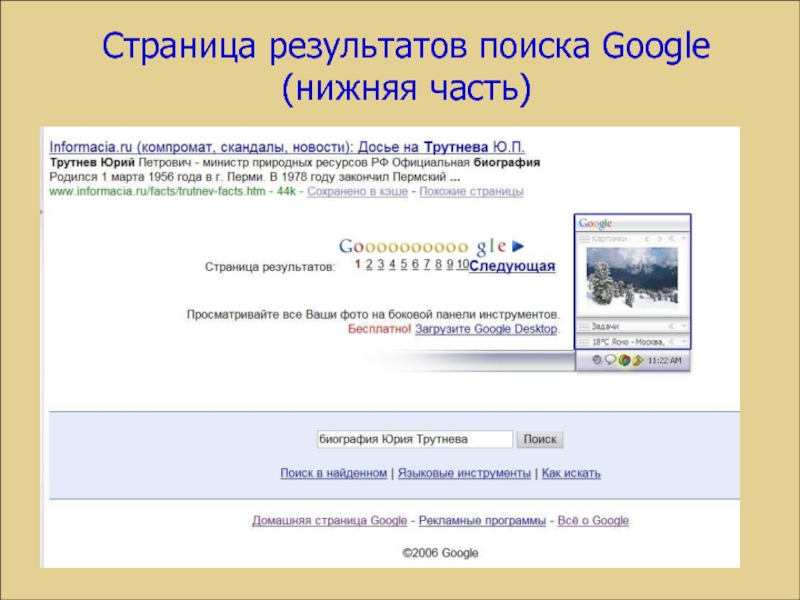Open the Сохранено в кэше cached copy

[x=357, y=191]
